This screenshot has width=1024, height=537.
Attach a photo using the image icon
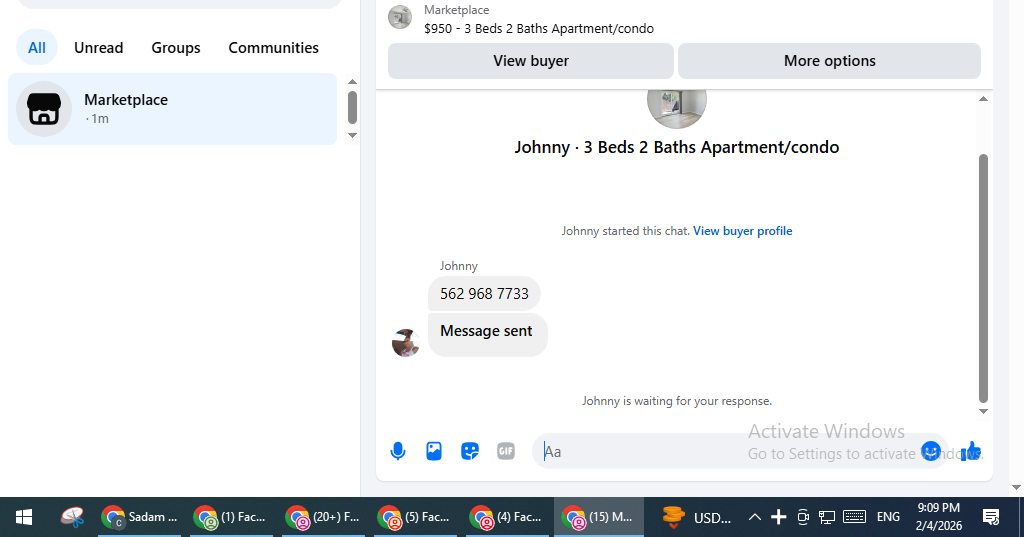point(434,451)
